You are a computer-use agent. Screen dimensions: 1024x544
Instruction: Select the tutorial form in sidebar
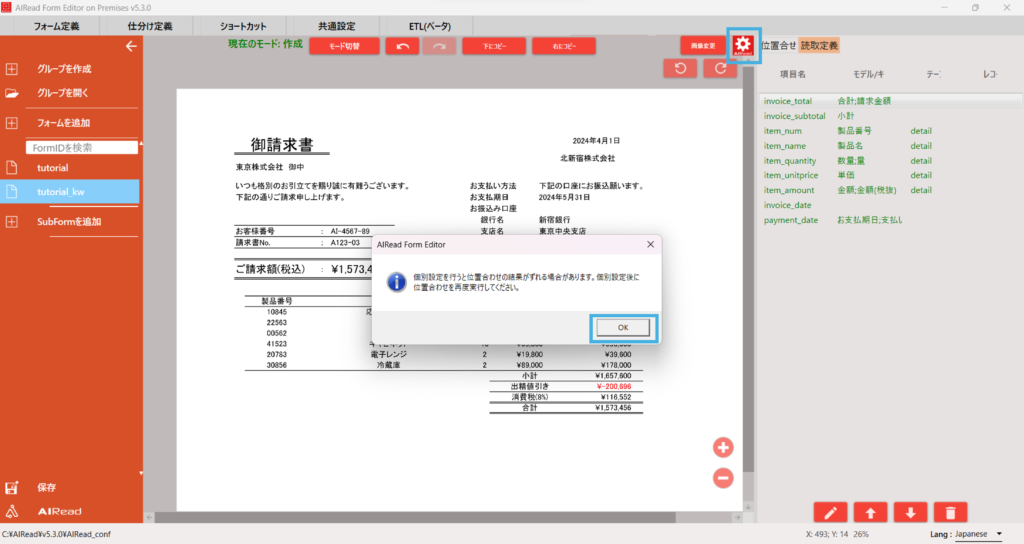(53, 168)
